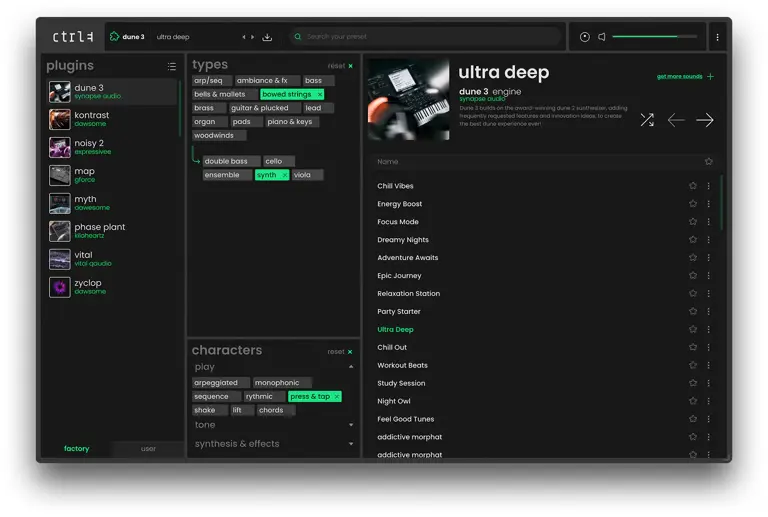Go to previous preset with large left arrow
Screen dimensions: 768x517
[676, 119]
